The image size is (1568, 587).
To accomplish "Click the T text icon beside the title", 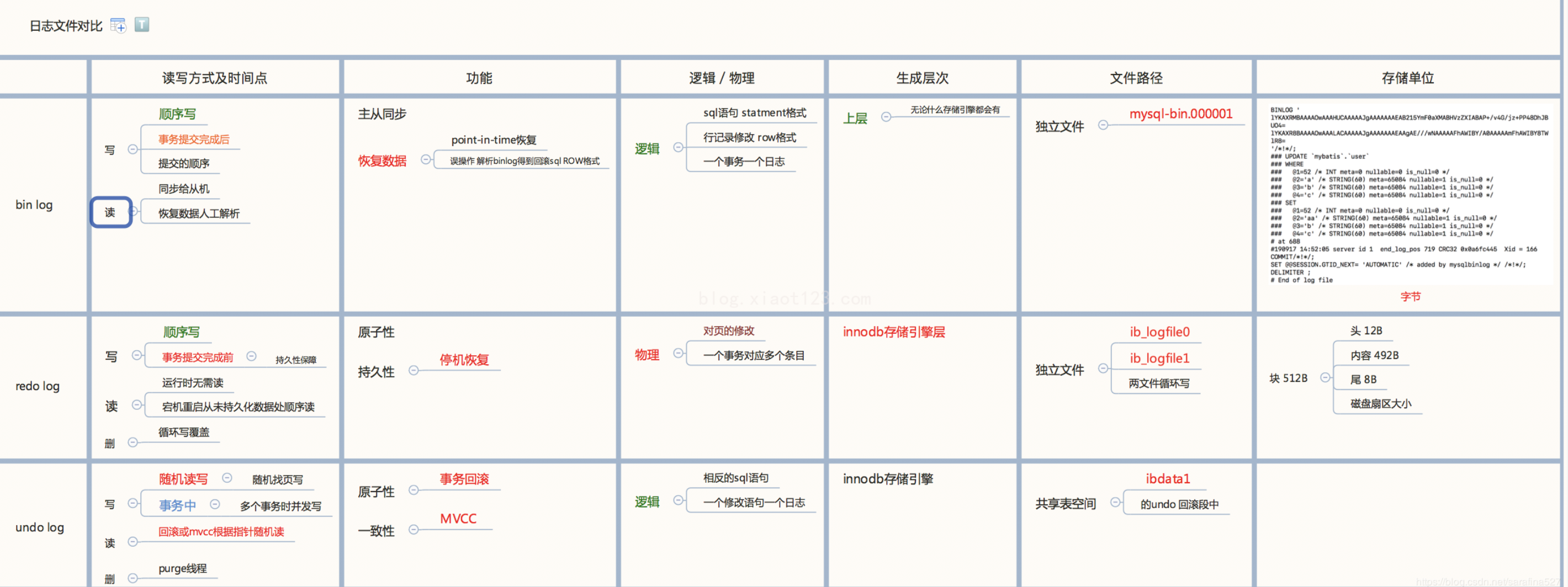I will (142, 25).
